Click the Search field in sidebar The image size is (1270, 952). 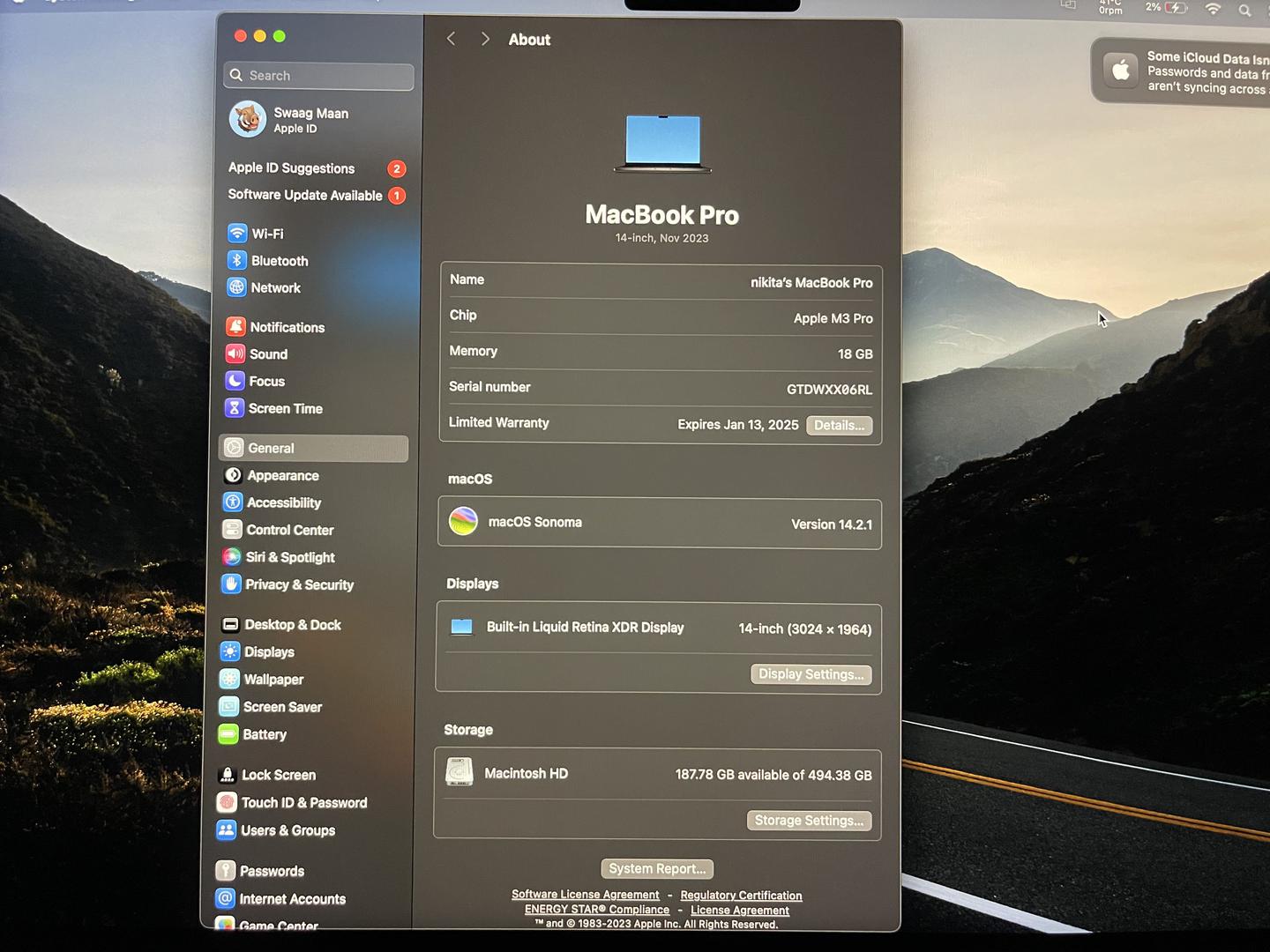tap(318, 76)
